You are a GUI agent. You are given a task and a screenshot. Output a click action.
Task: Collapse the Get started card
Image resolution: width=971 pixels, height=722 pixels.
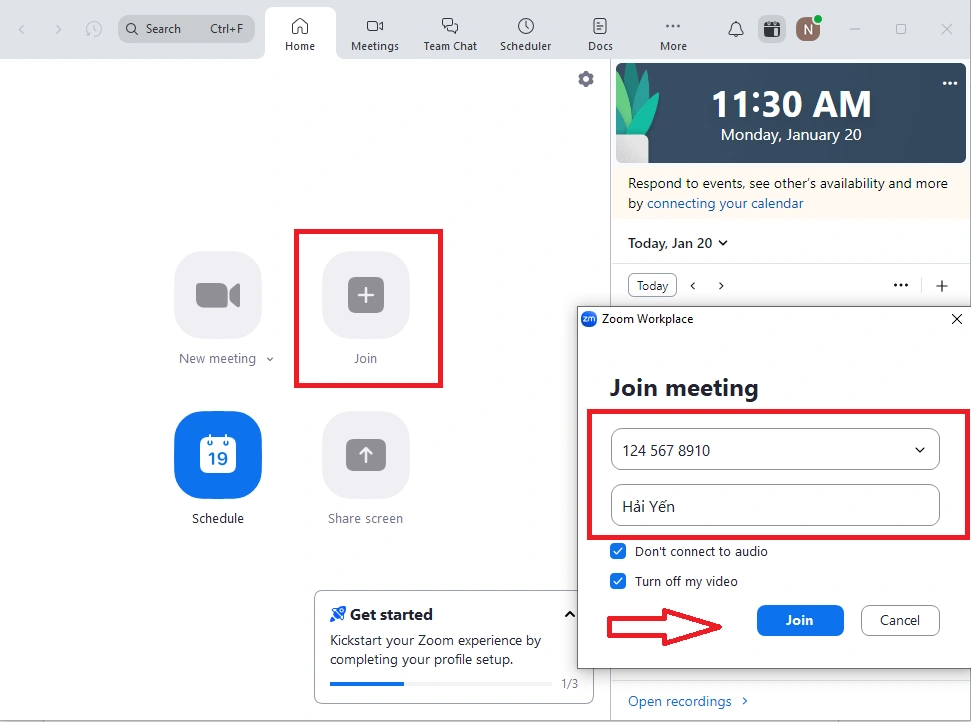coord(570,614)
